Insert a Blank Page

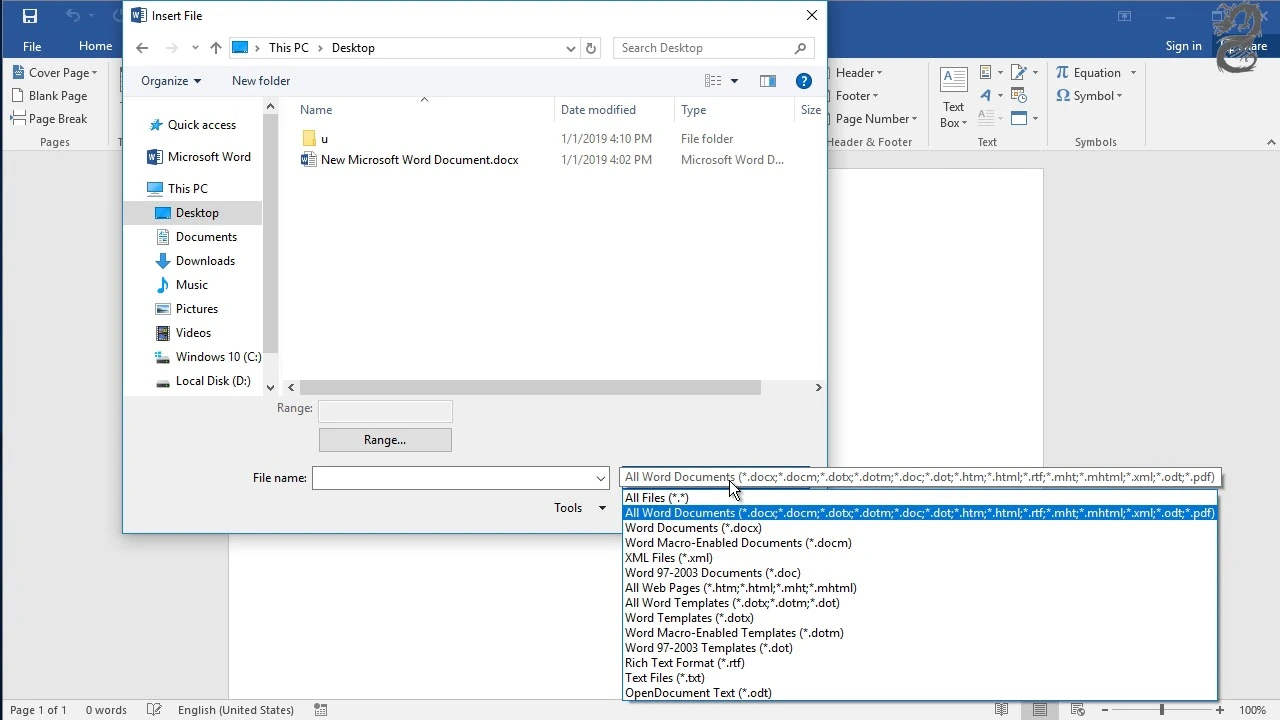pos(49,96)
